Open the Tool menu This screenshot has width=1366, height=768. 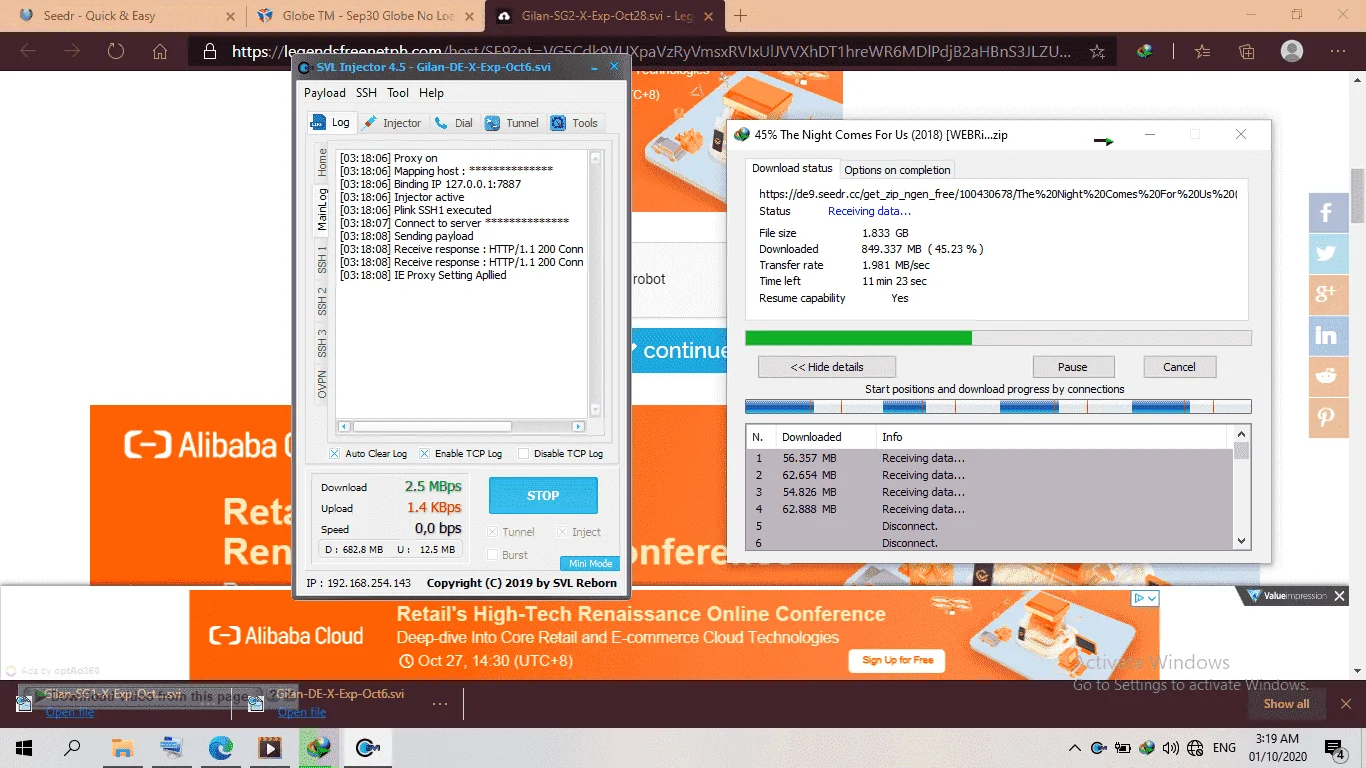(398, 93)
